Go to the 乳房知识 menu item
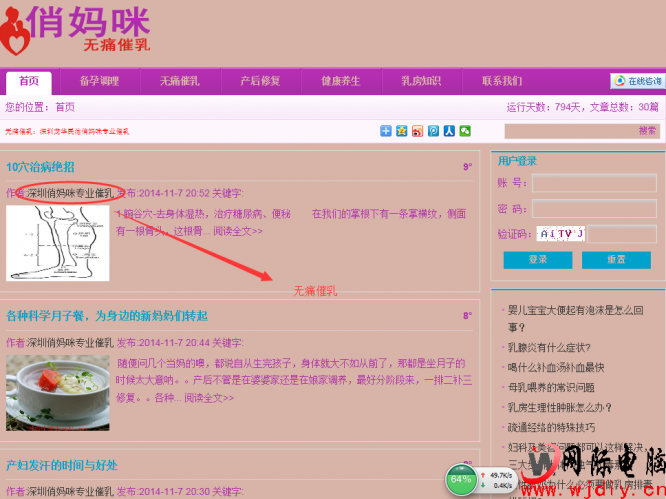The width and height of the screenshot is (666, 499). click(x=420, y=82)
